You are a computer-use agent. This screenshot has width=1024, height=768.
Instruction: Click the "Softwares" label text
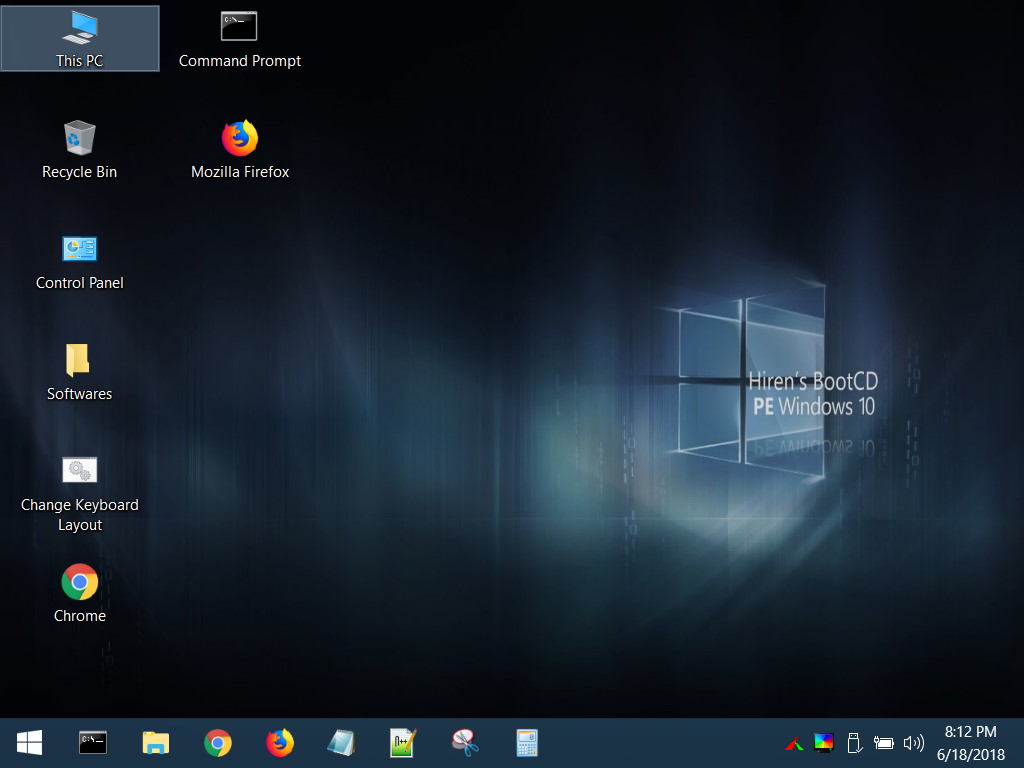click(80, 394)
